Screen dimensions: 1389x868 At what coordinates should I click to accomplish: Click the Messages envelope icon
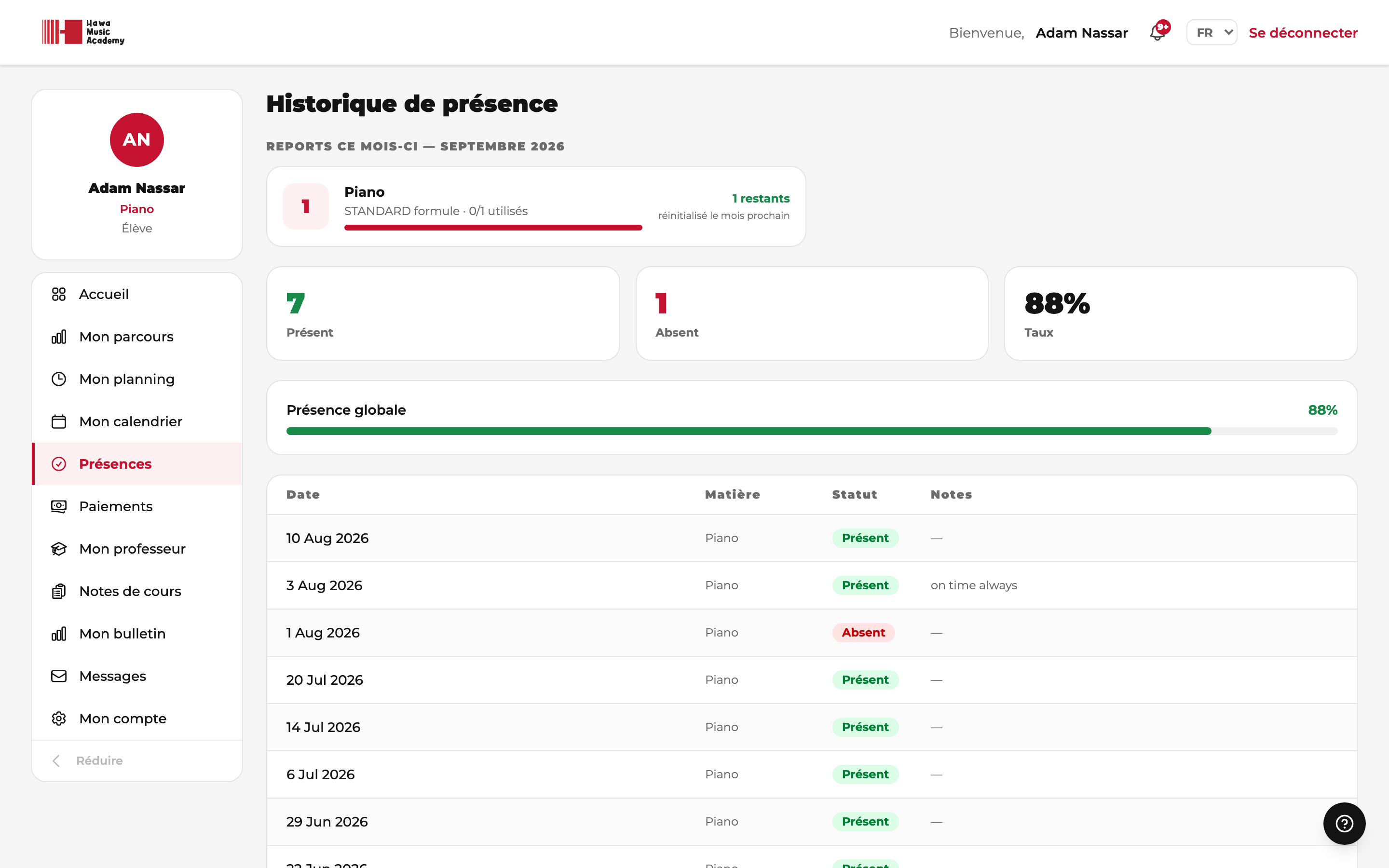58,676
